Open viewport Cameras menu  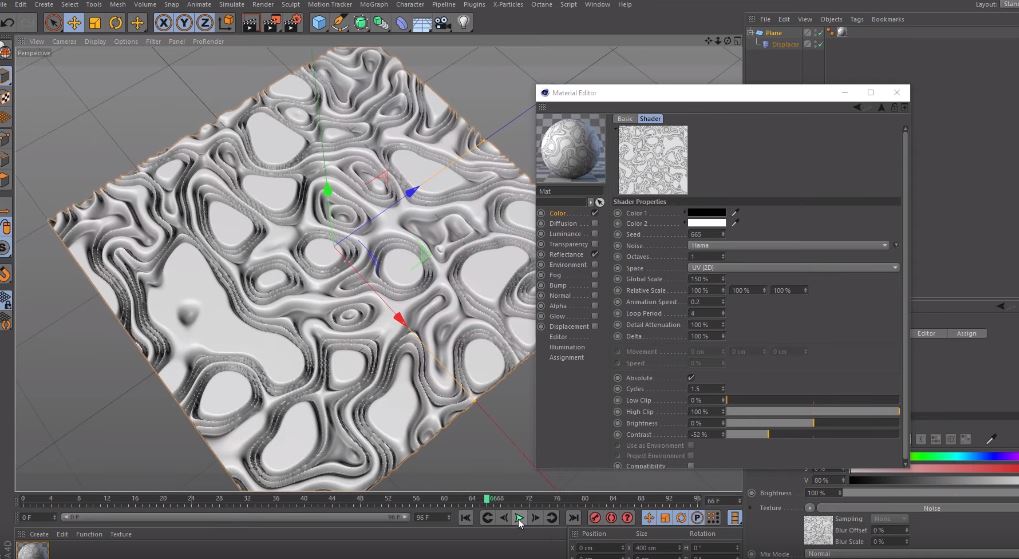(x=64, y=42)
